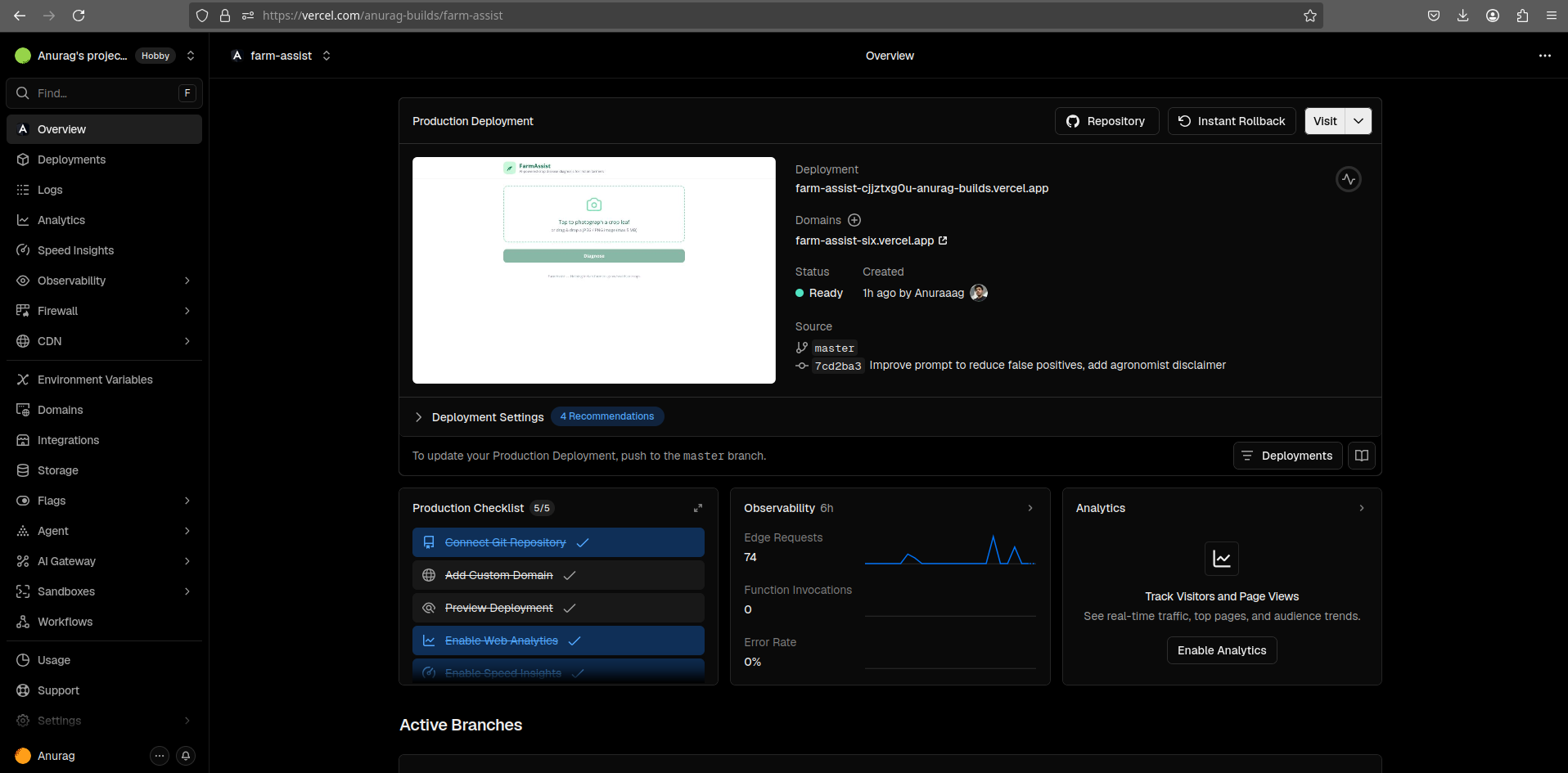This screenshot has width=1568, height=773.
Task: Open Storage in the sidebar
Action: [104, 470]
